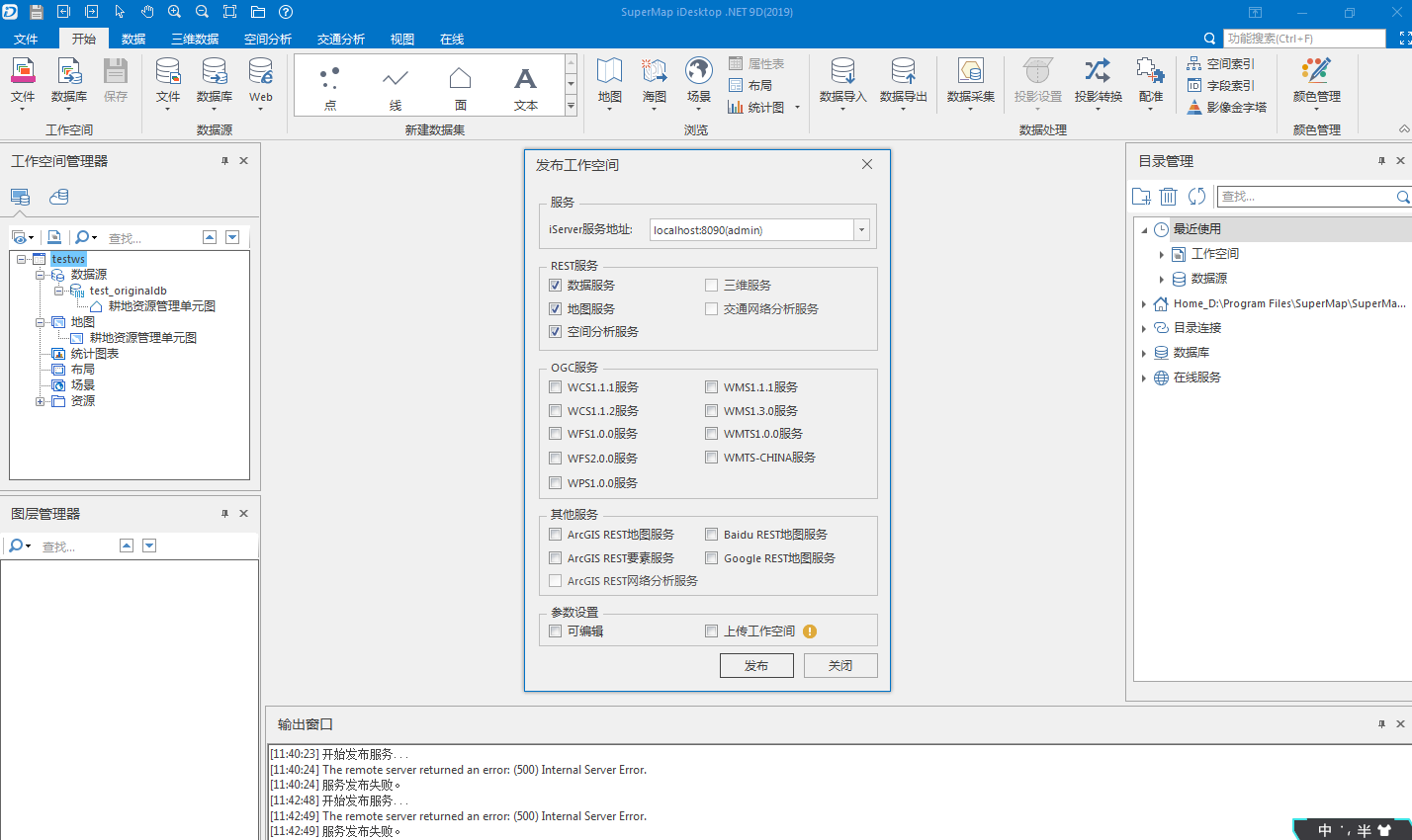Collapse testws tree node

pos(21,259)
